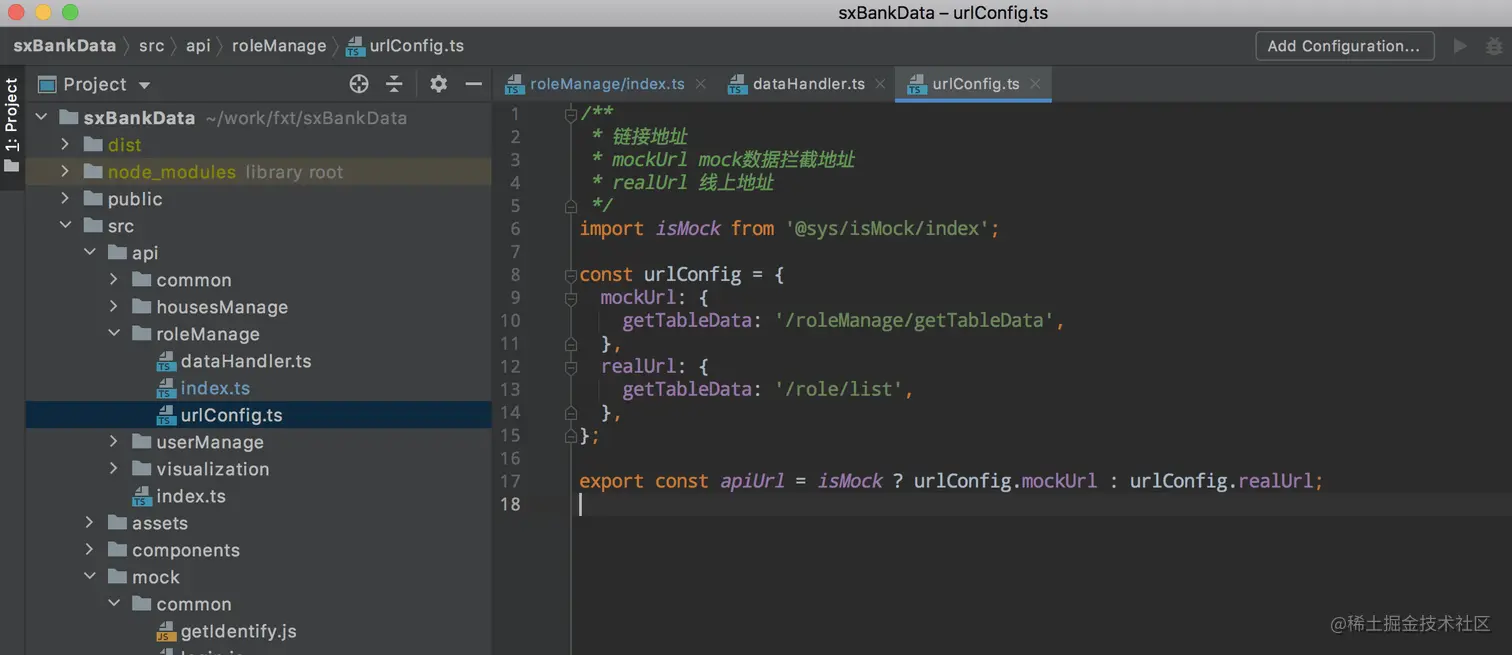Viewport: 1512px width, 655px height.
Task: Select index.ts directly under api folder
Action: tap(191, 496)
